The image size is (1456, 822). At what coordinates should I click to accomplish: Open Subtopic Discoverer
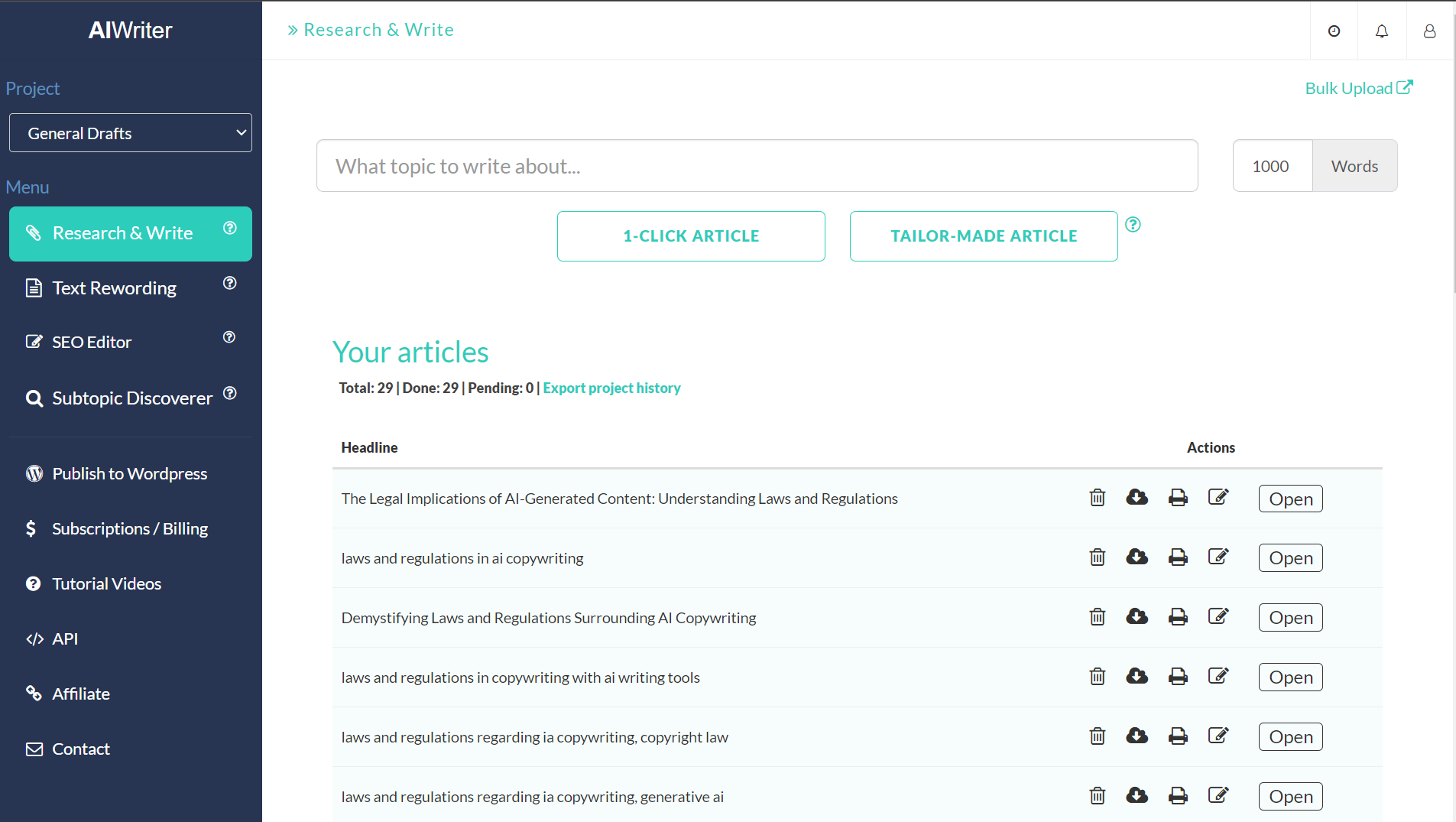tap(131, 398)
